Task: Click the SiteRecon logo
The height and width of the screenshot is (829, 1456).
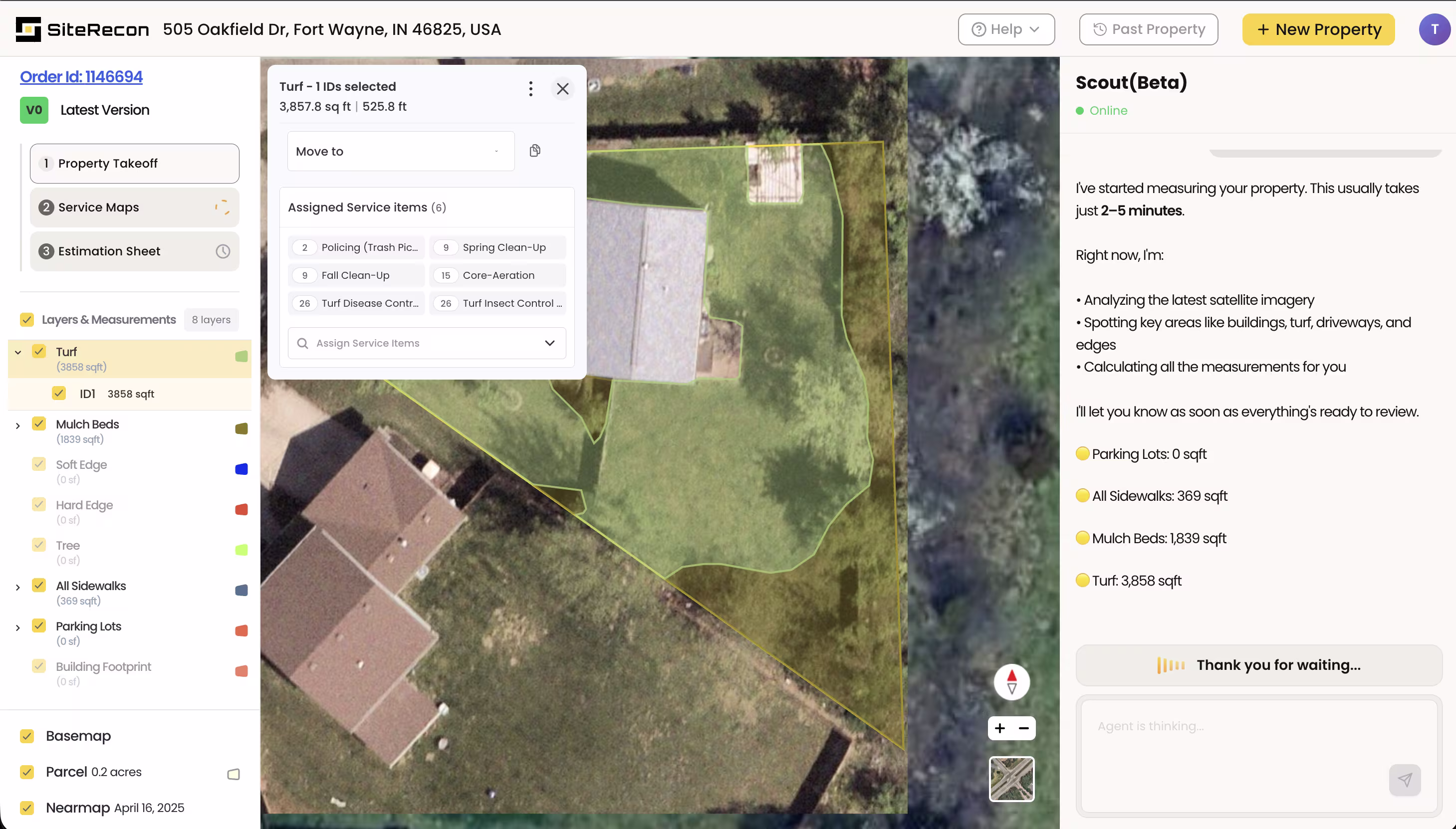Action: click(x=82, y=29)
